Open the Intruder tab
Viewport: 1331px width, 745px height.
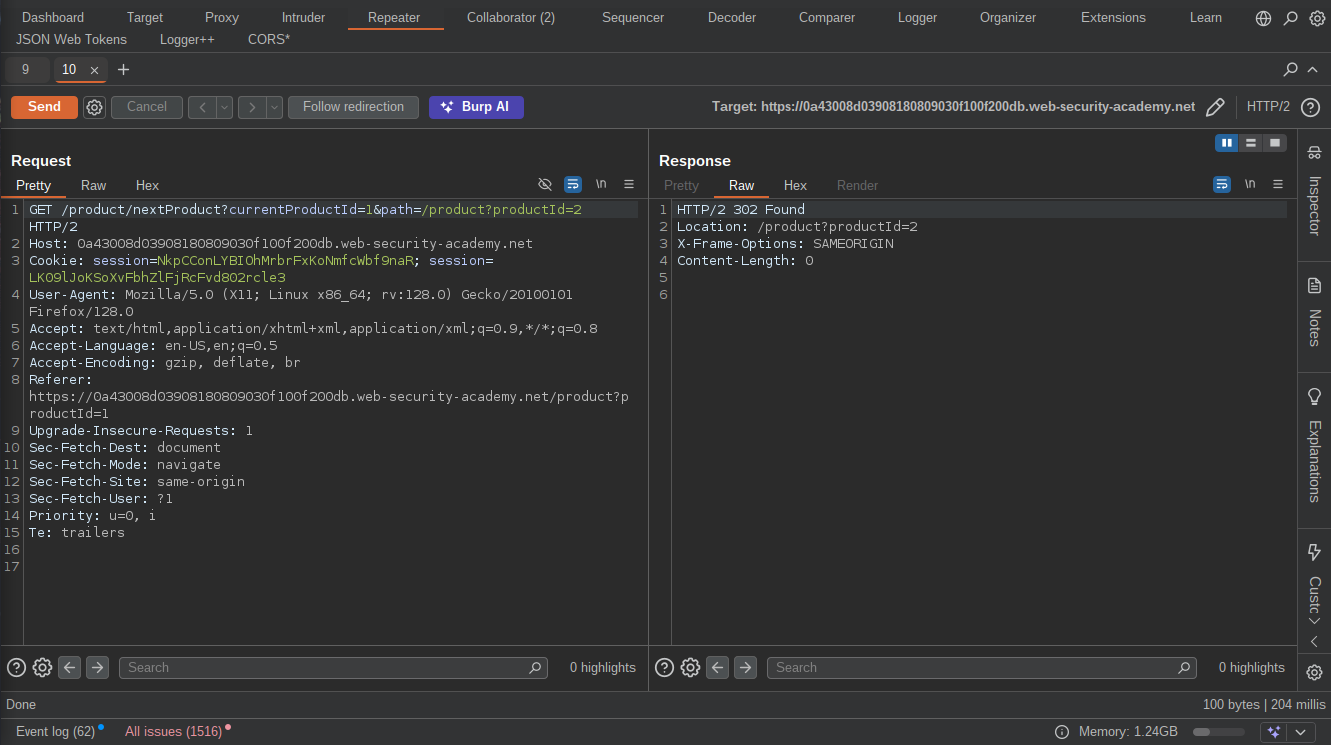(303, 17)
